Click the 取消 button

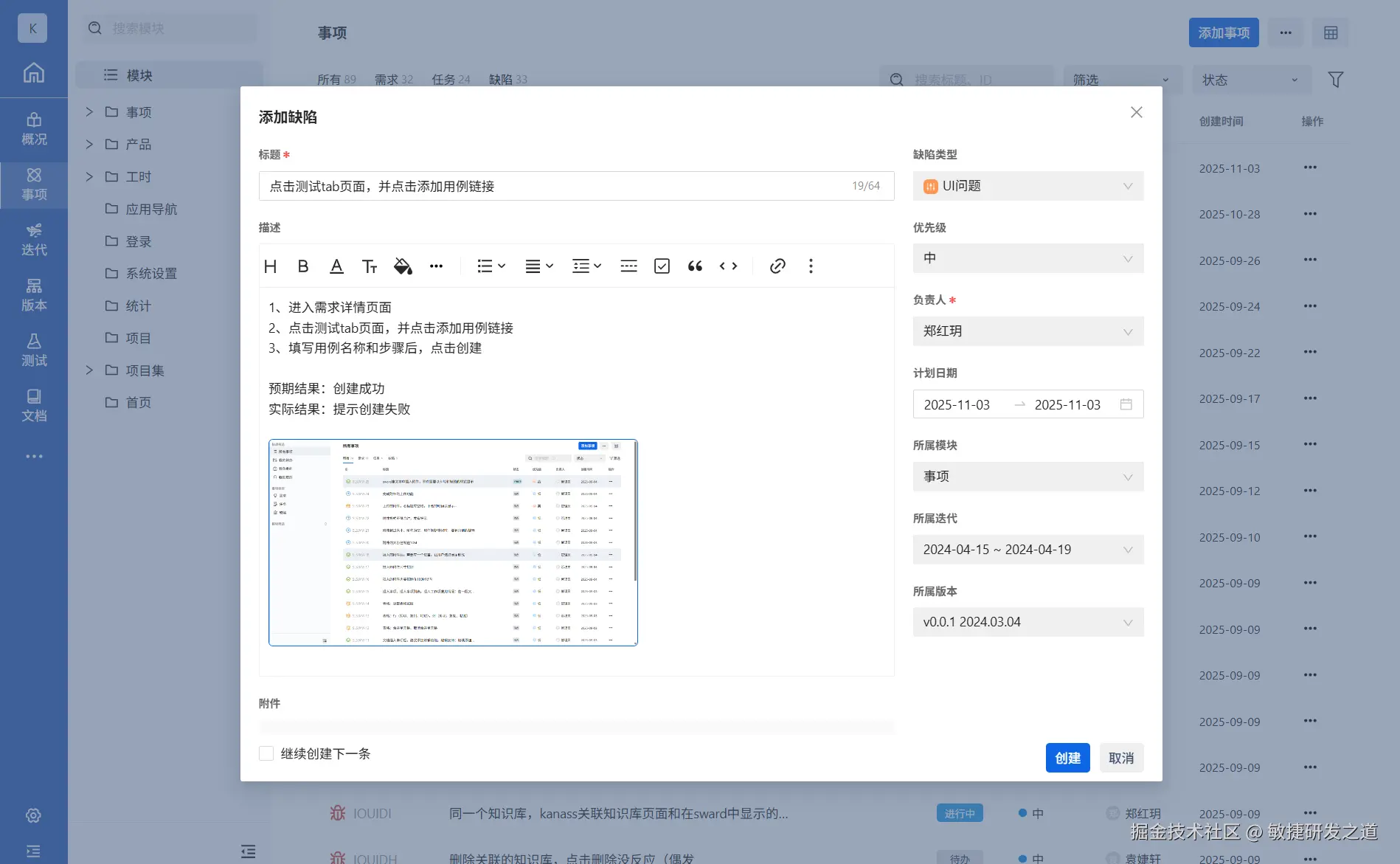[x=1121, y=758]
